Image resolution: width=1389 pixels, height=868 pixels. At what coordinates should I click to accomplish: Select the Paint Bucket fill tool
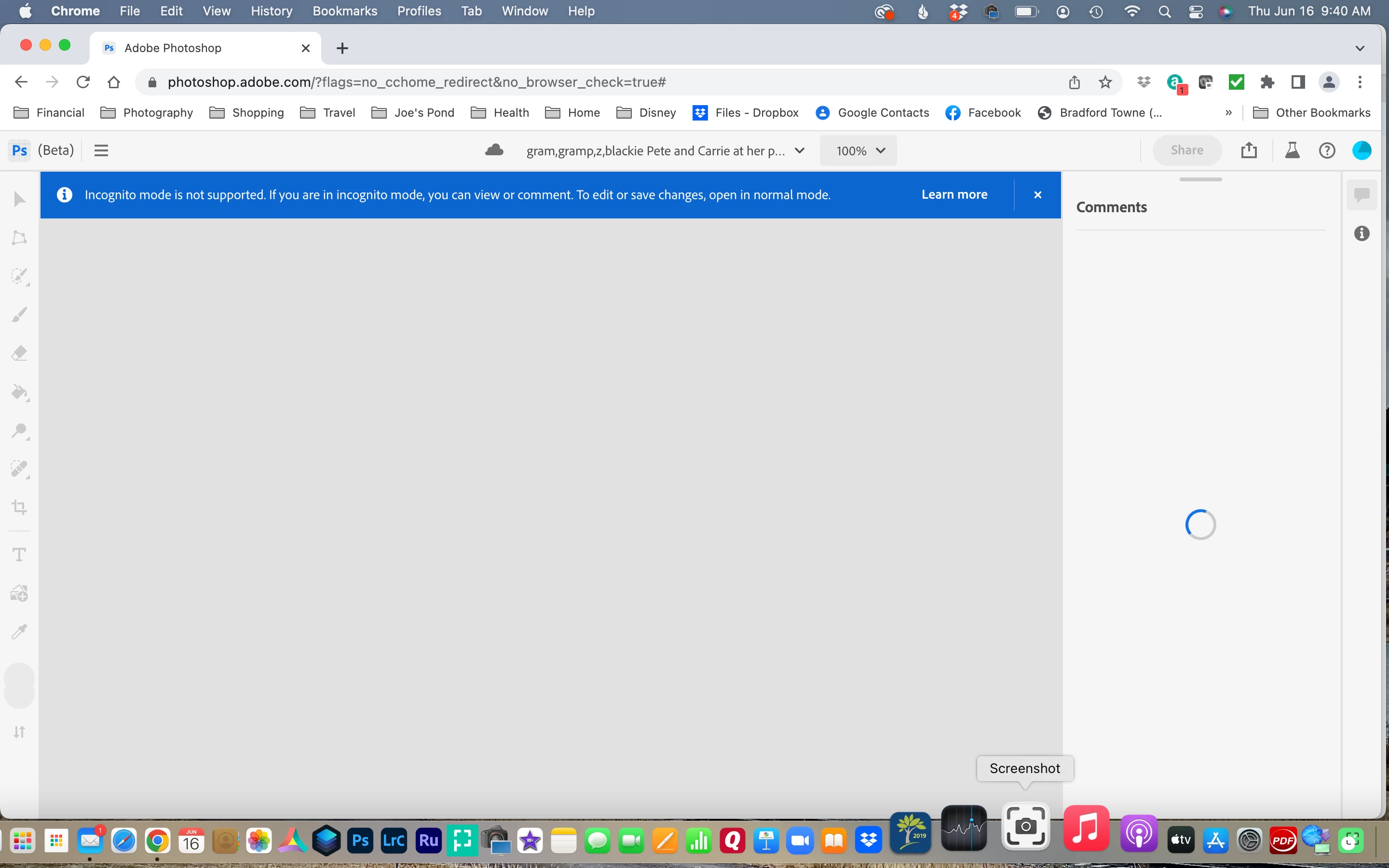[19, 392]
